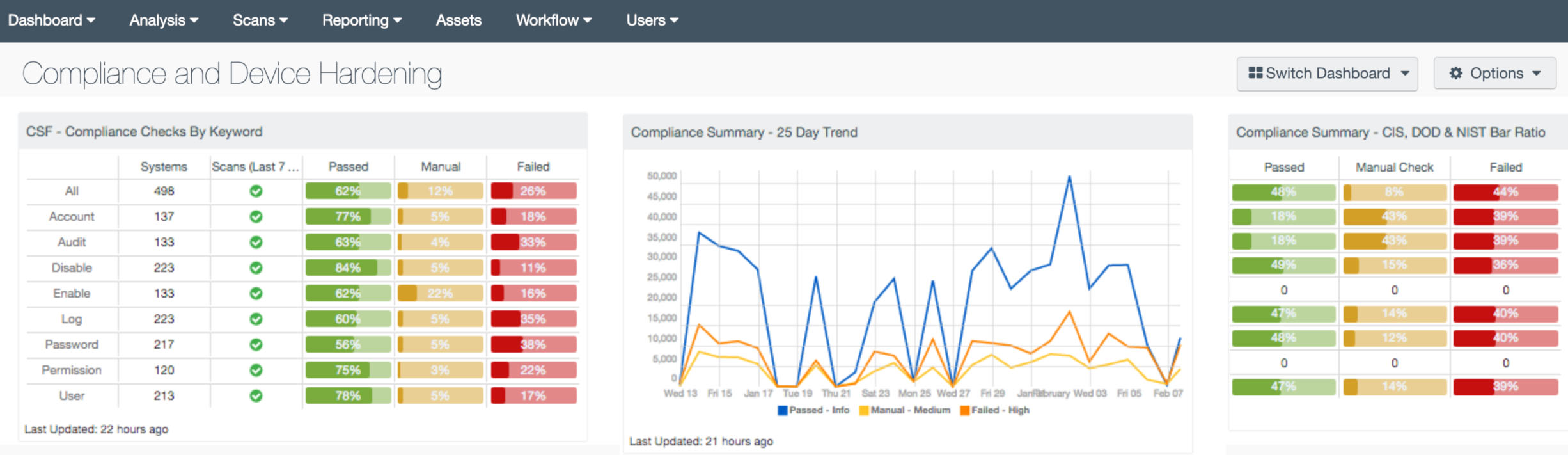Toggle the Manual - Medium legend square
The image size is (1568, 455).
pyautogui.click(x=863, y=410)
